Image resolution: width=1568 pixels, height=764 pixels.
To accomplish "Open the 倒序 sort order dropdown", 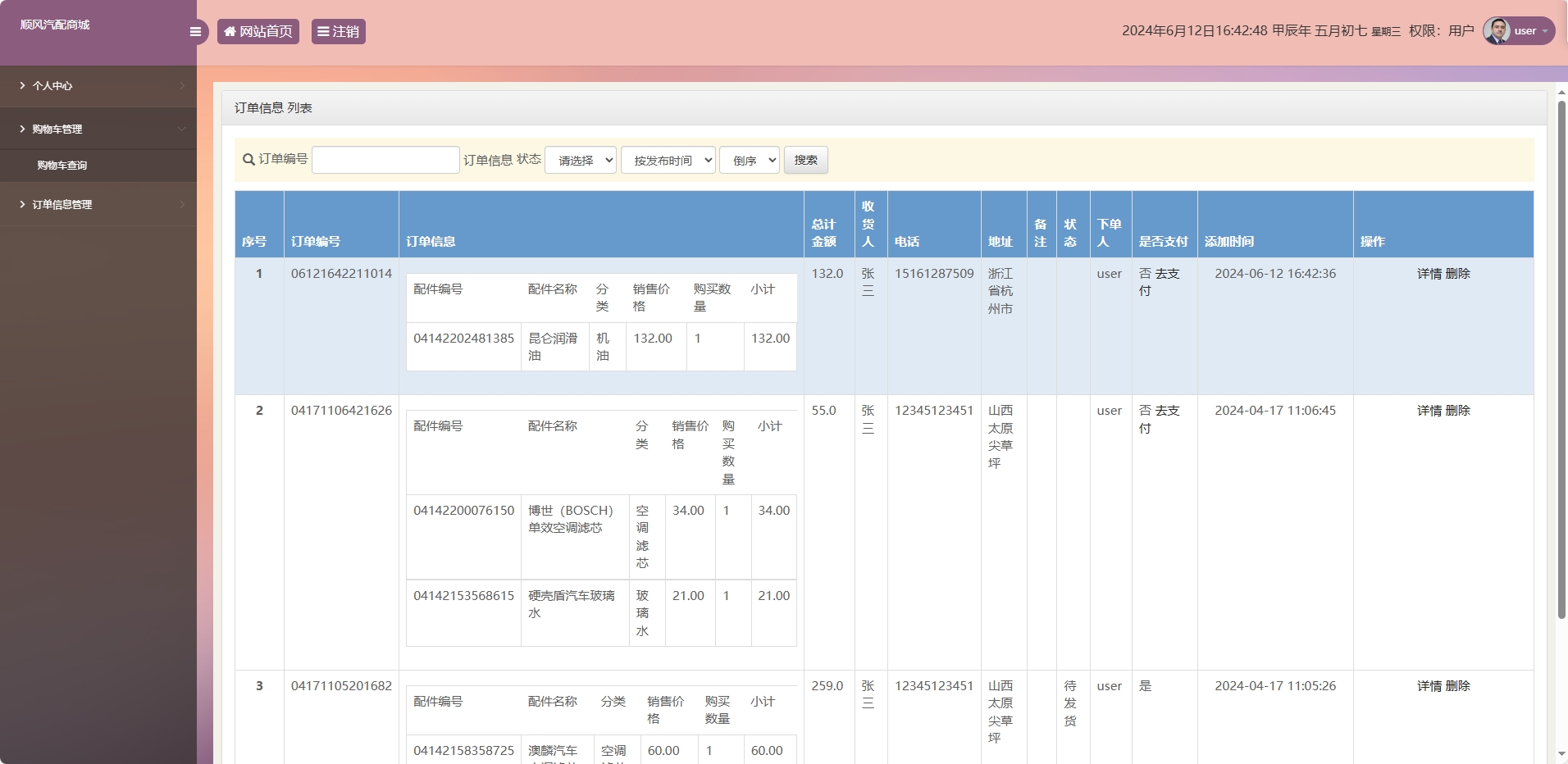I will click(x=749, y=160).
